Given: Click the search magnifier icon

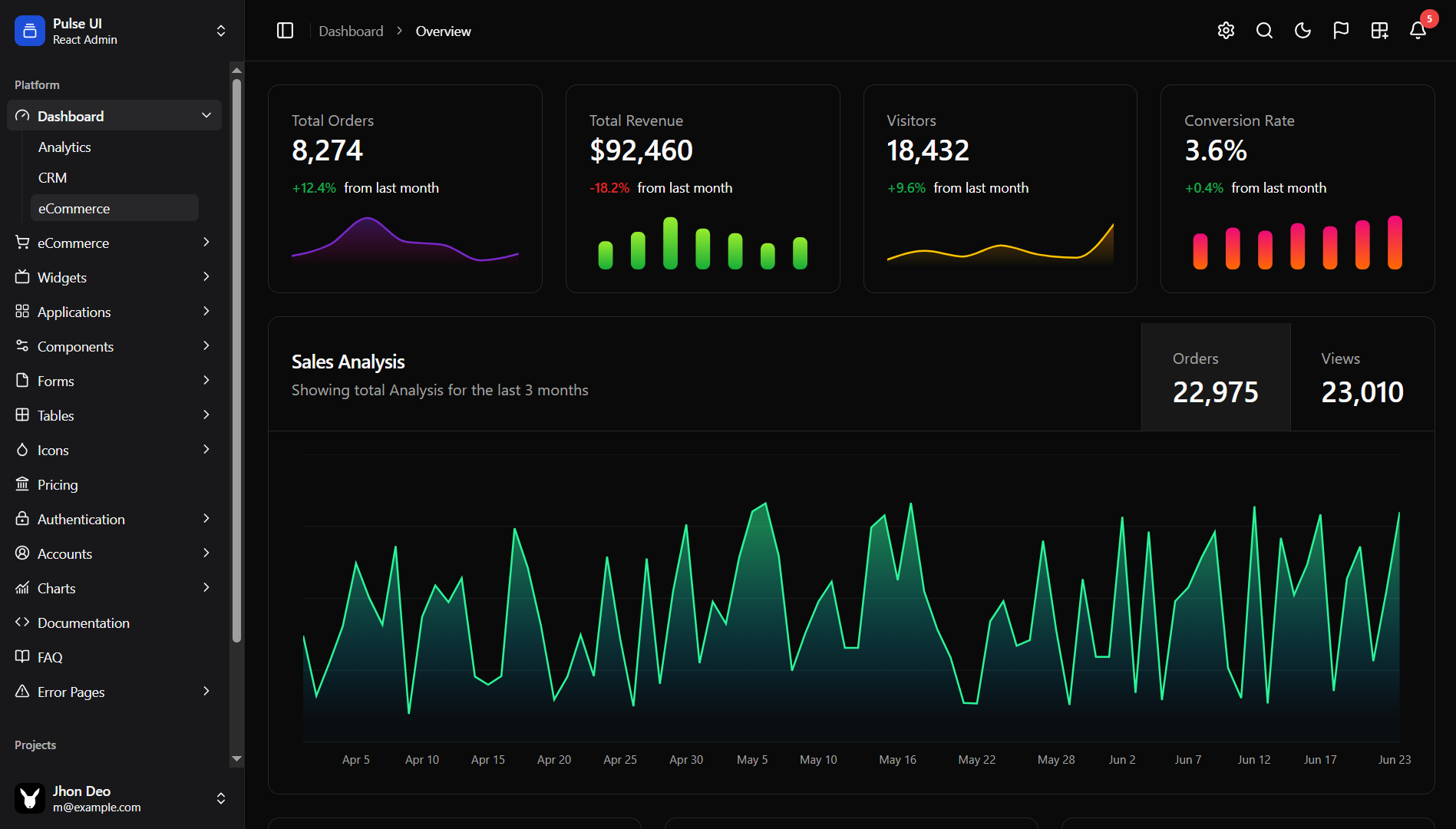Looking at the screenshot, I should 1264,31.
